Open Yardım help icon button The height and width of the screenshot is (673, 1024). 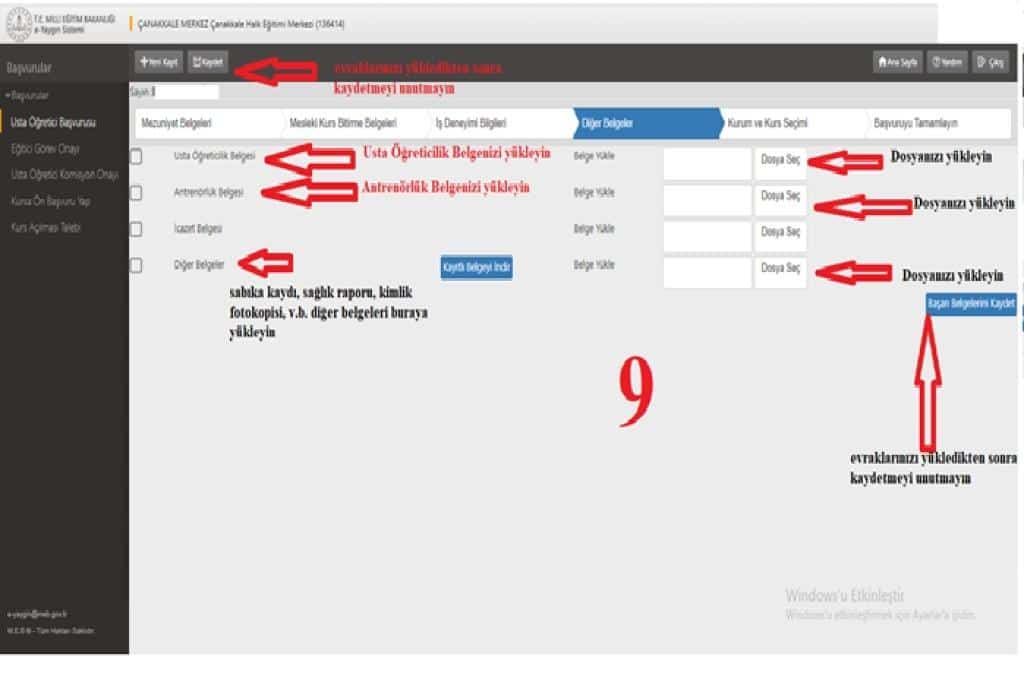click(x=946, y=62)
